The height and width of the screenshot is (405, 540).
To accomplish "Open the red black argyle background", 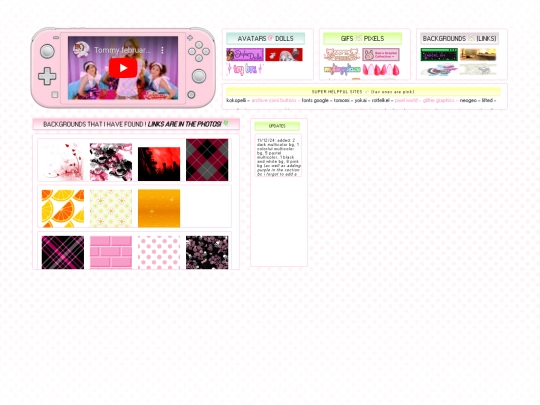I will point(207,160).
